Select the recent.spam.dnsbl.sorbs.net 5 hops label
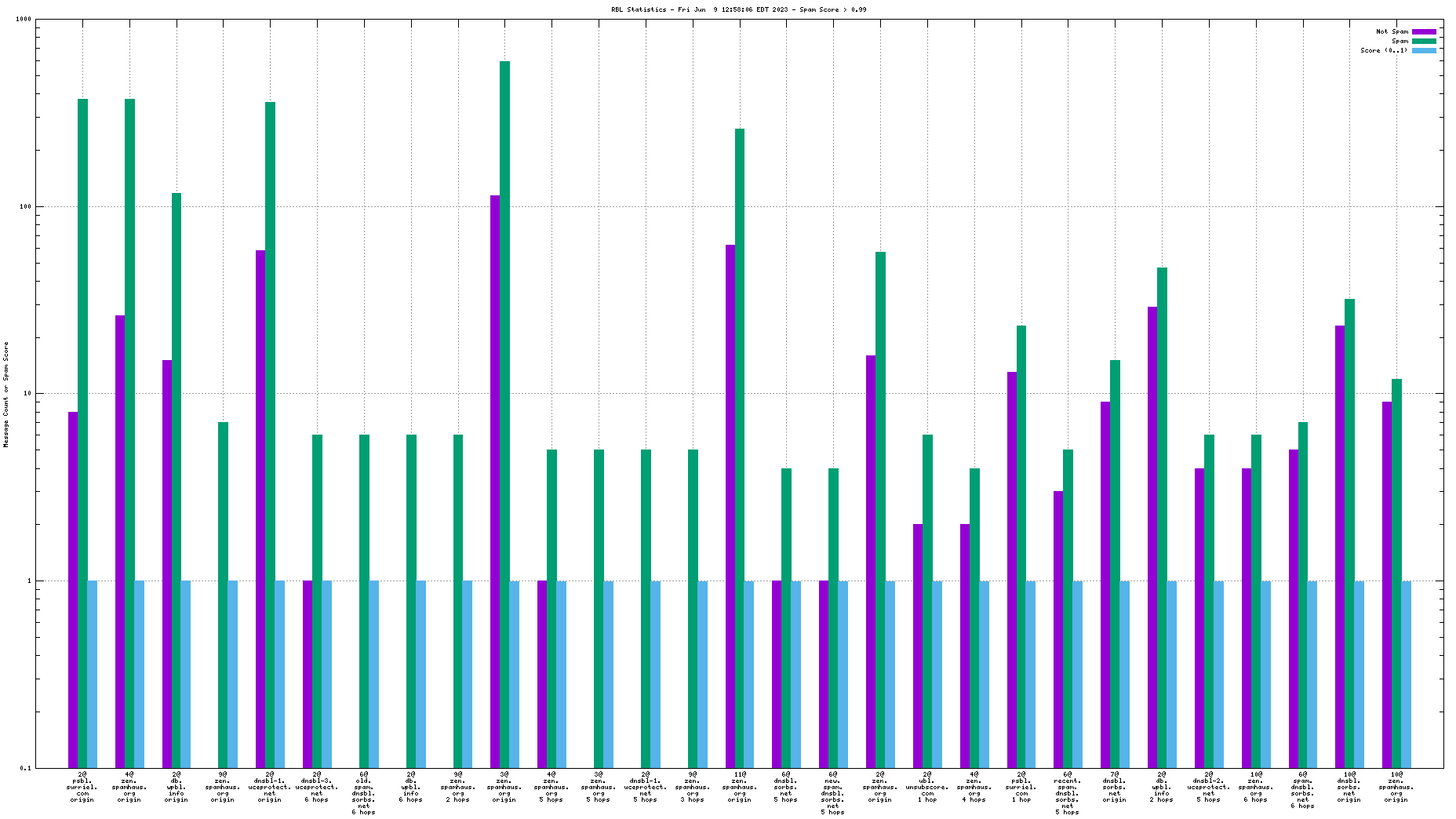The width and height of the screenshot is (1456, 819). pos(1068,793)
